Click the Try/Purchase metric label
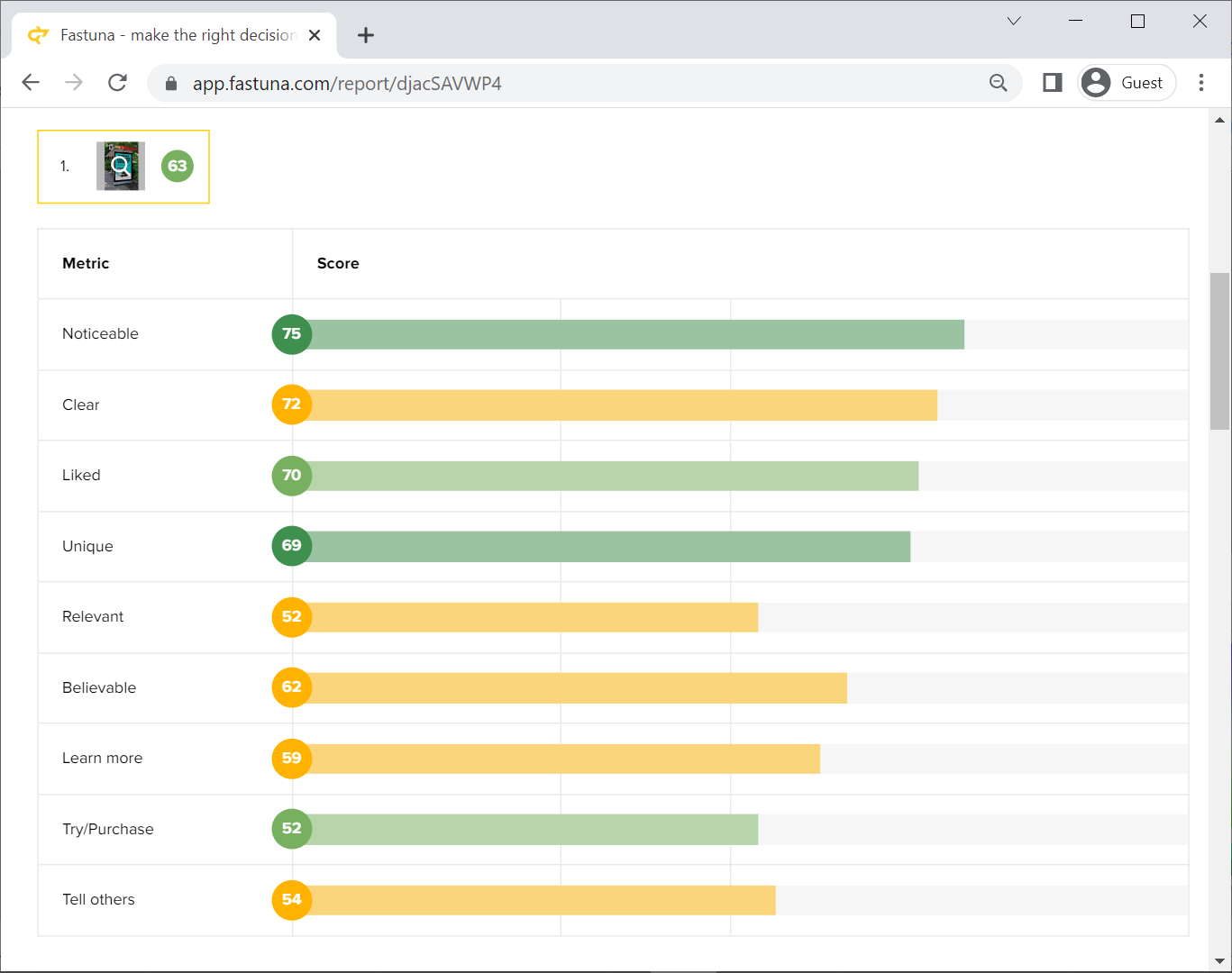This screenshot has height=973, width=1232. (108, 829)
